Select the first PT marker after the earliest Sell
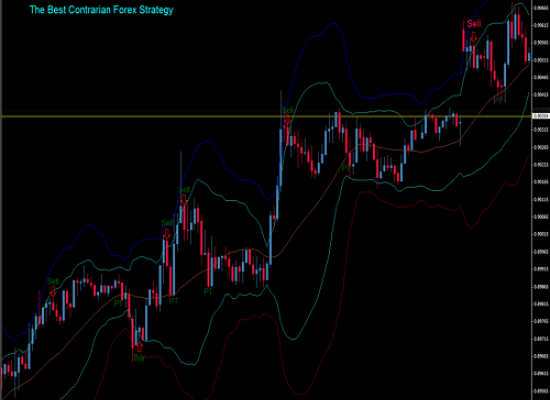Viewport: 550px width, 400px height. click(119, 303)
